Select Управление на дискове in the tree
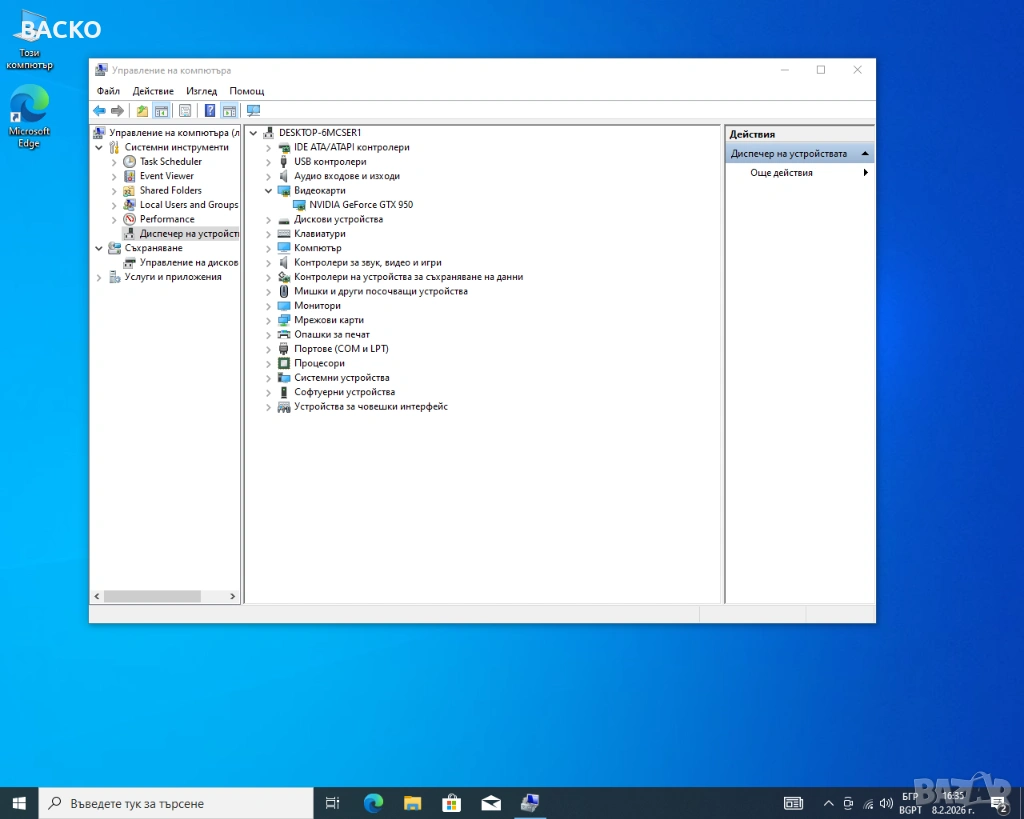This screenshot has width=1024, height=819. (x=188, y=263)
